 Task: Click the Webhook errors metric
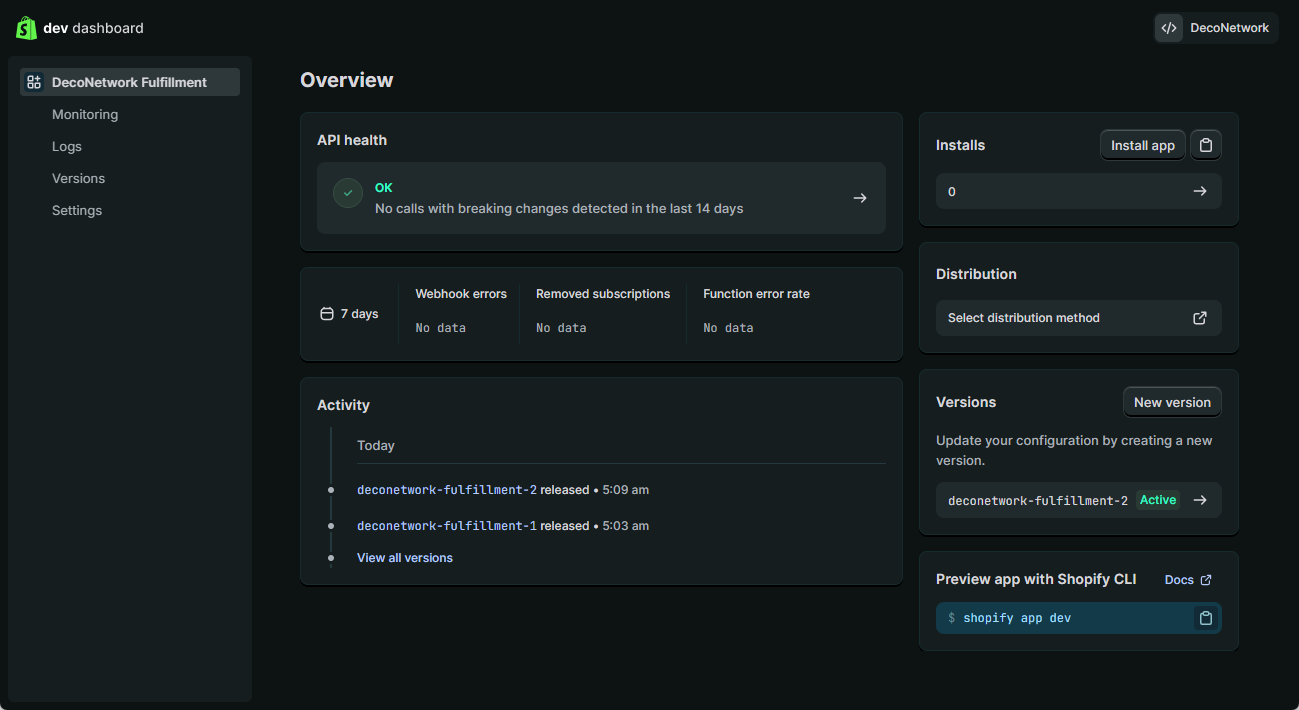[461, 310]
